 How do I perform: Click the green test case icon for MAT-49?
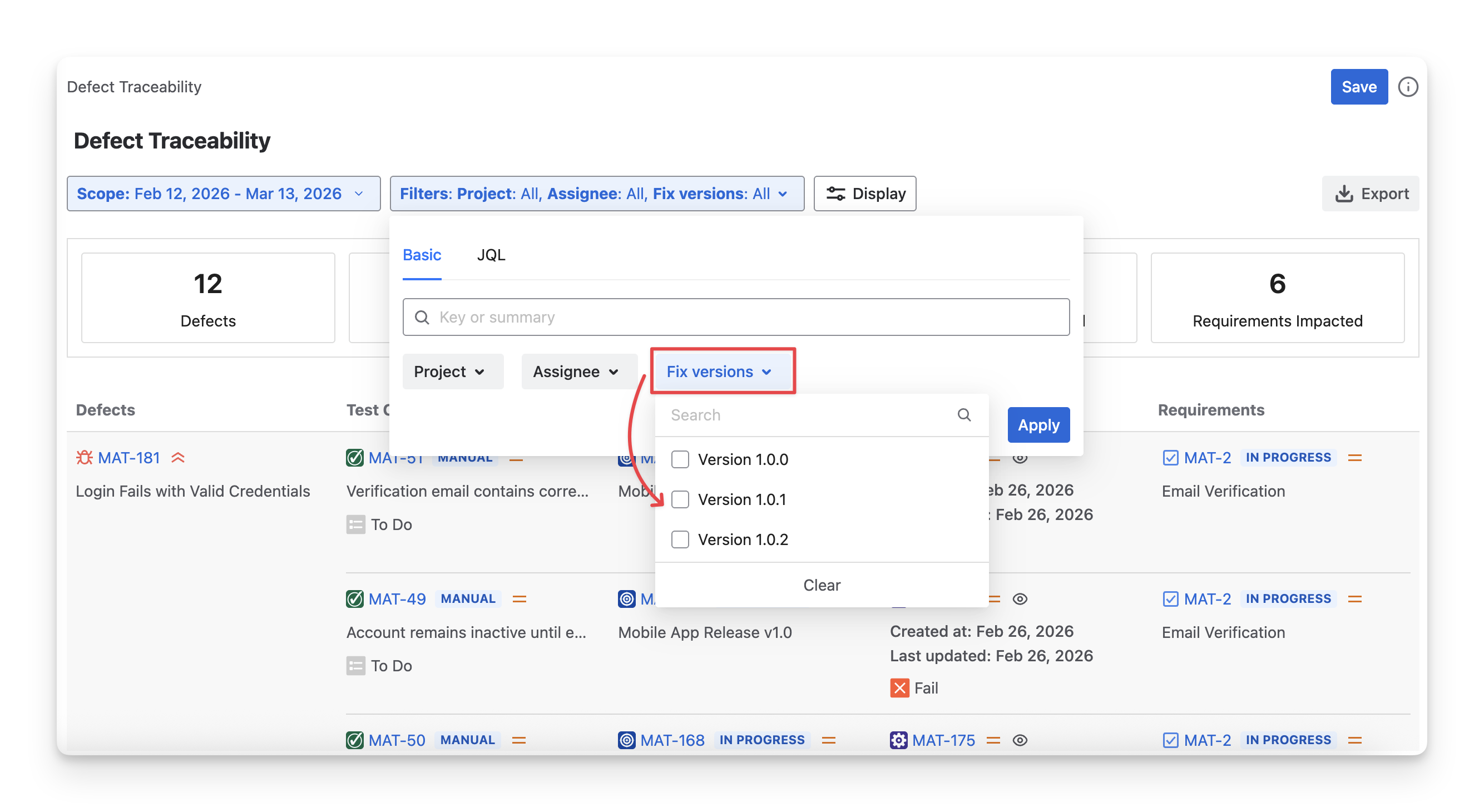point(354,599)
